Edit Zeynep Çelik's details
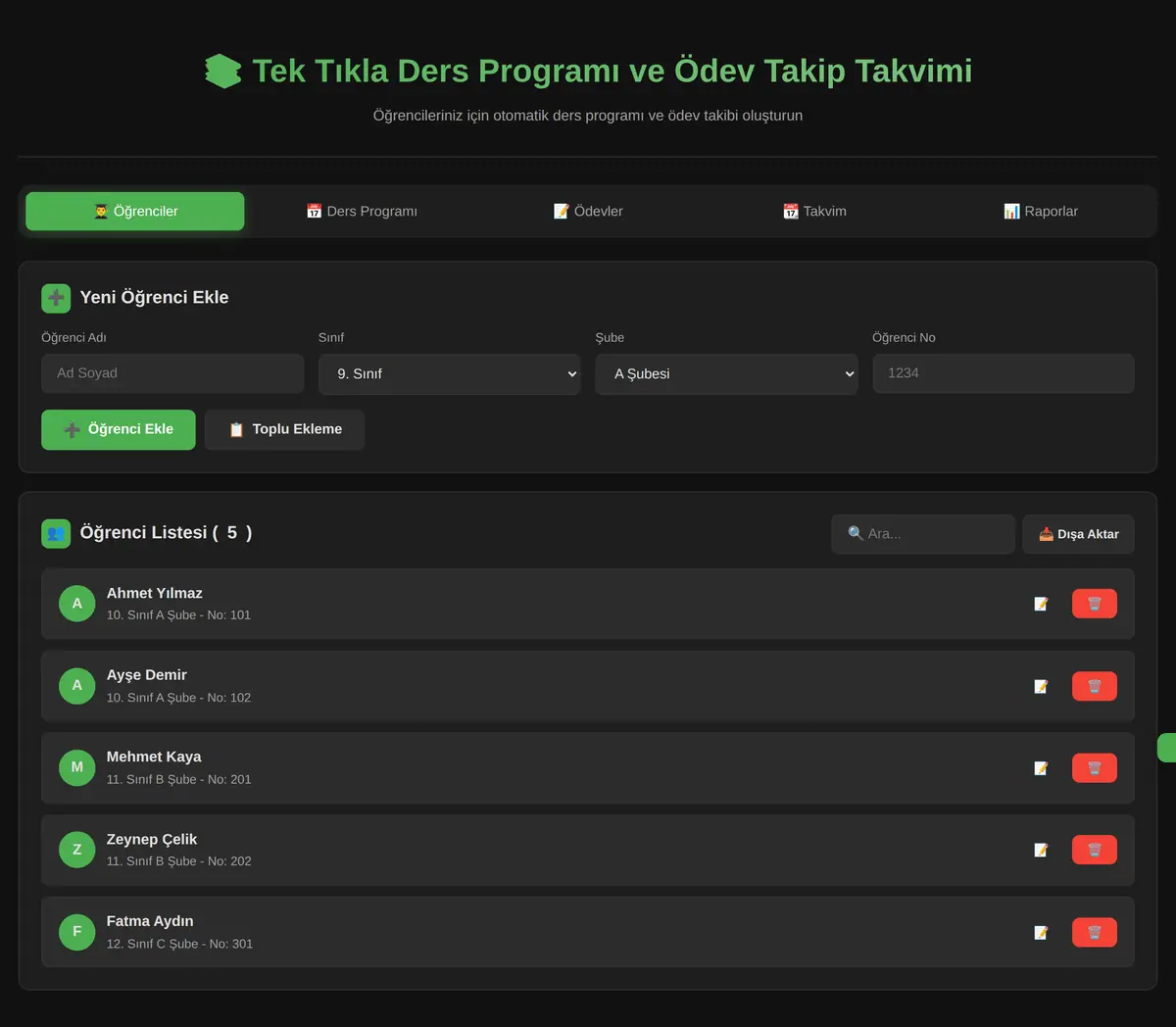Viewport: 1176px width, 1027px height. pos(1041,850)
